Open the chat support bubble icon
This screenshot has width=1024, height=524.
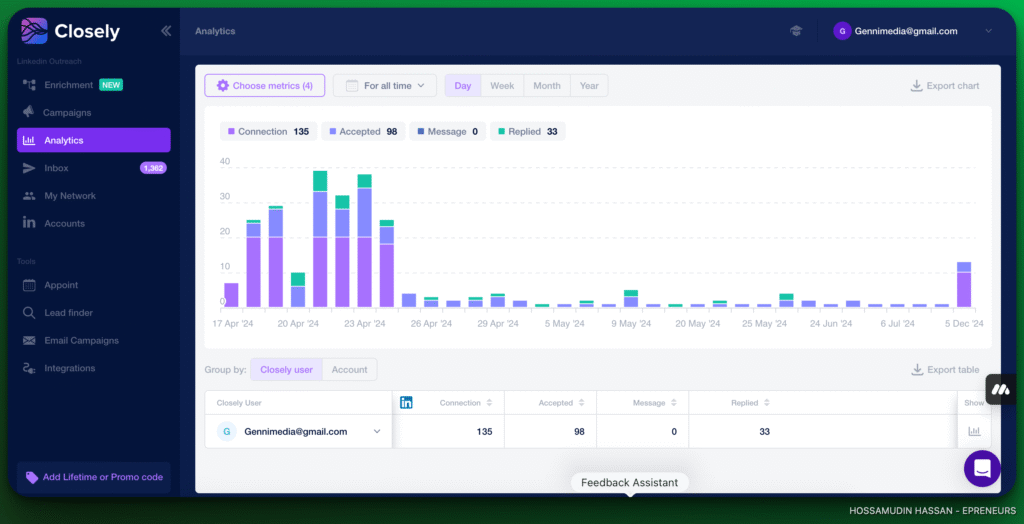(982, 468)
